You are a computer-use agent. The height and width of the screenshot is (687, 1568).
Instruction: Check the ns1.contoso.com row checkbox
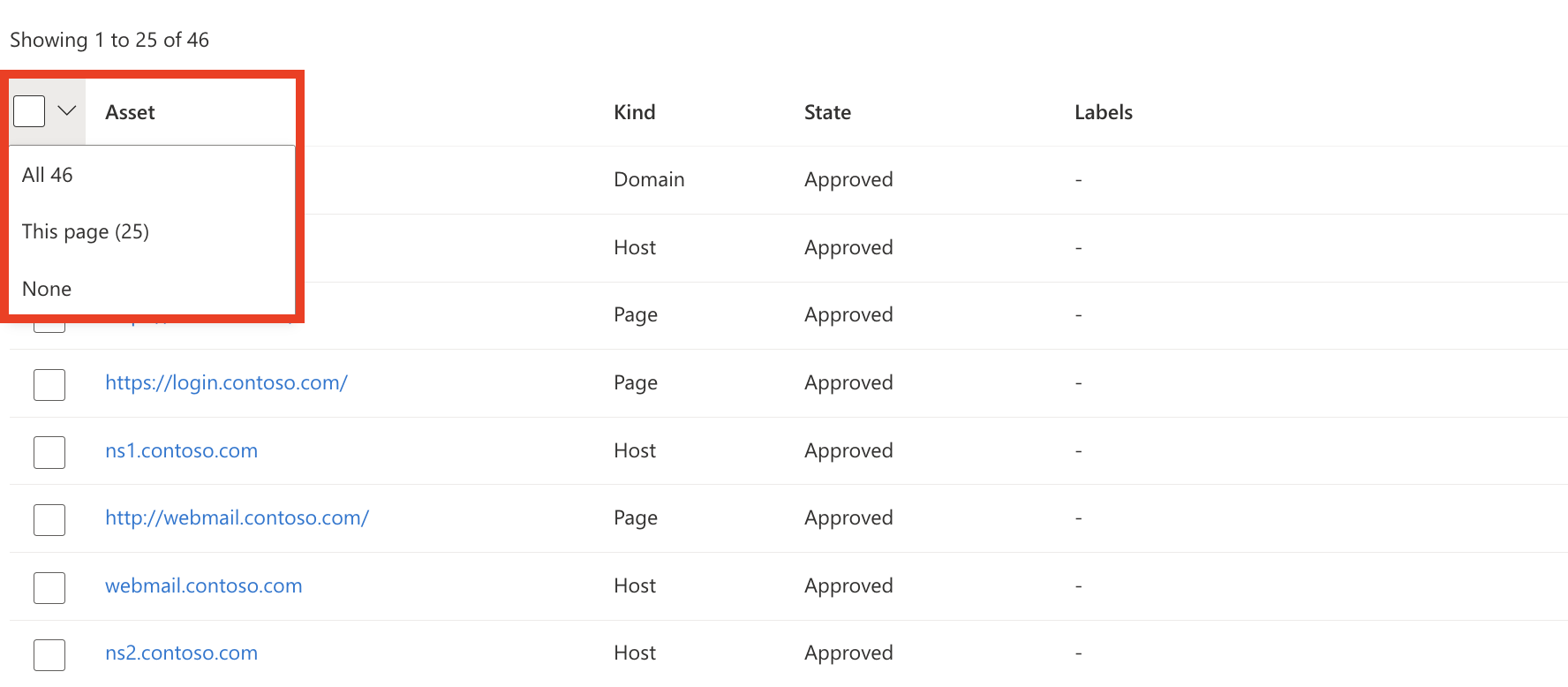pyautogui.click(x=49, y=452)
